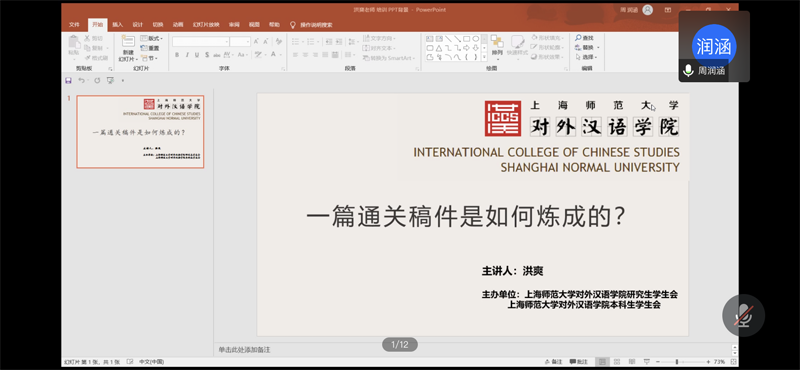Click the Undo arrow icon
This screenshot has width=800, height=370.
click(x=81, y=81)
